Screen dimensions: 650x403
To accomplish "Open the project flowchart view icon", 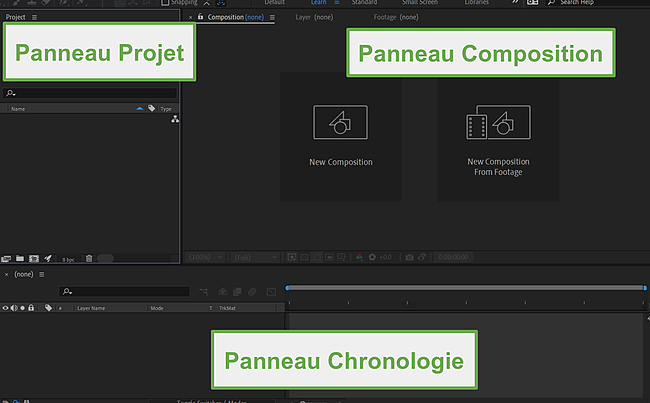I will 175,119.
